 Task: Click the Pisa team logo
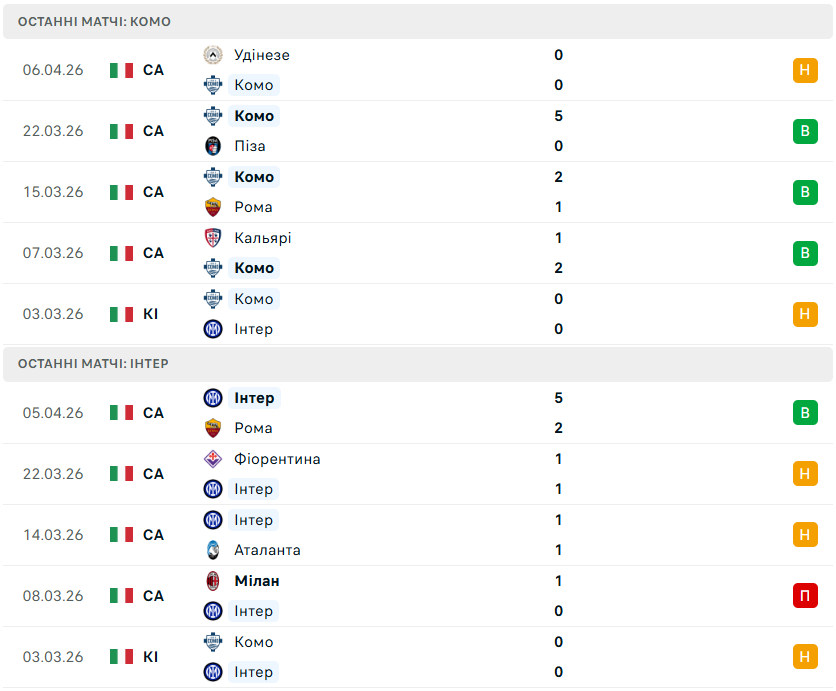coord(212,146)
